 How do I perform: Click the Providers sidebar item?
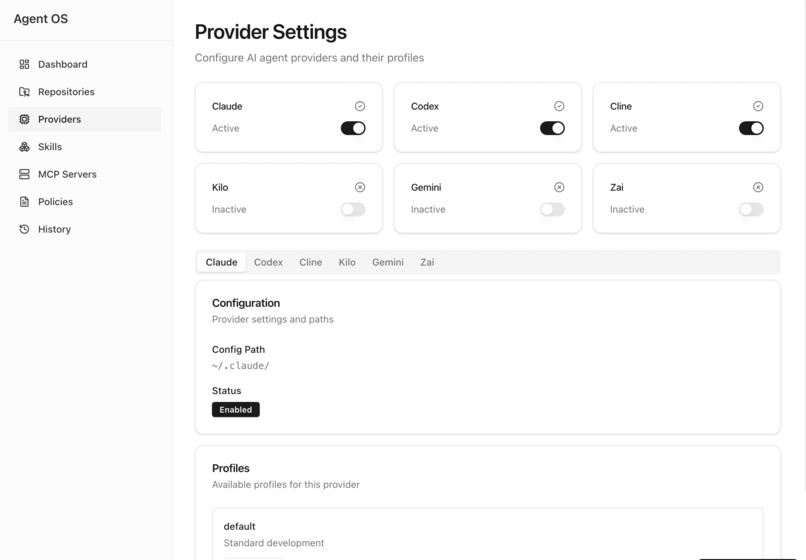coord(84,119)
